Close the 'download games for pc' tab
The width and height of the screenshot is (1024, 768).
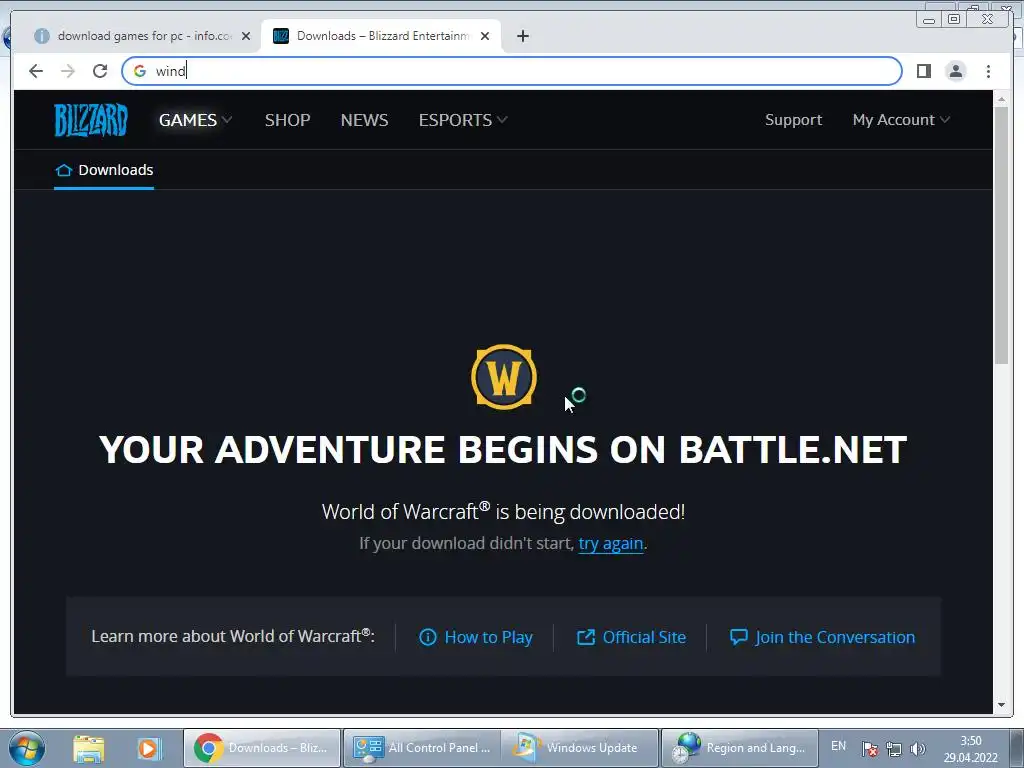[246, 36]
